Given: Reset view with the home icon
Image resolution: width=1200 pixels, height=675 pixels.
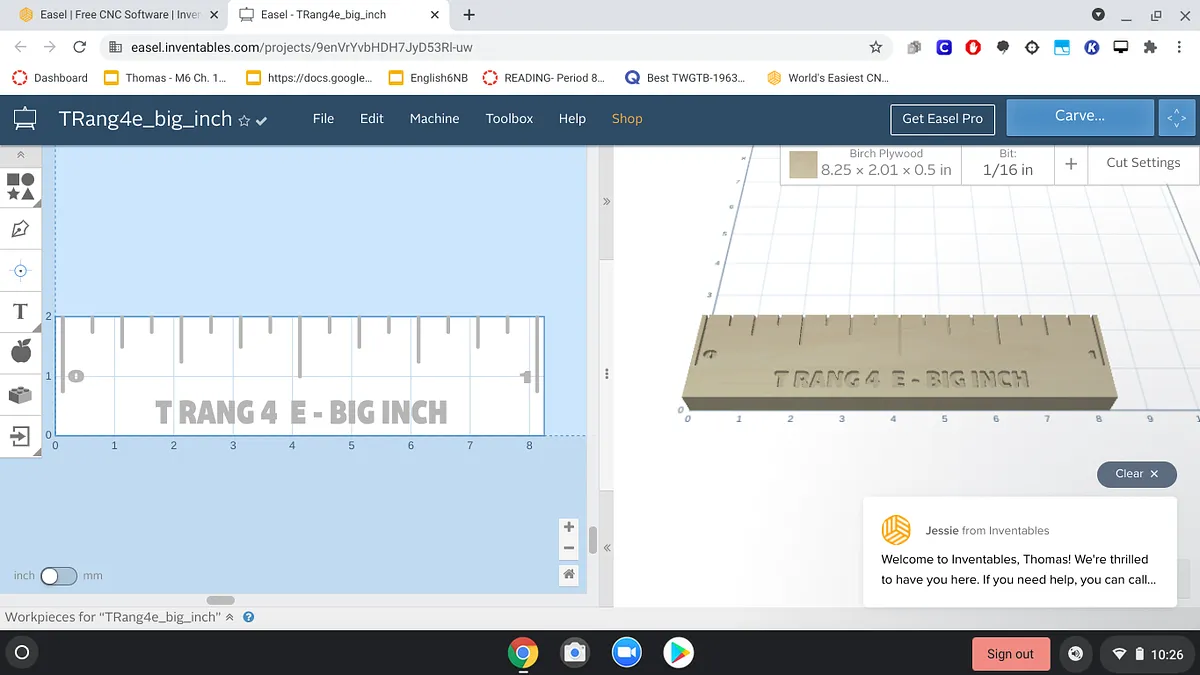Looking at the screenshot, I should point(569,573).
